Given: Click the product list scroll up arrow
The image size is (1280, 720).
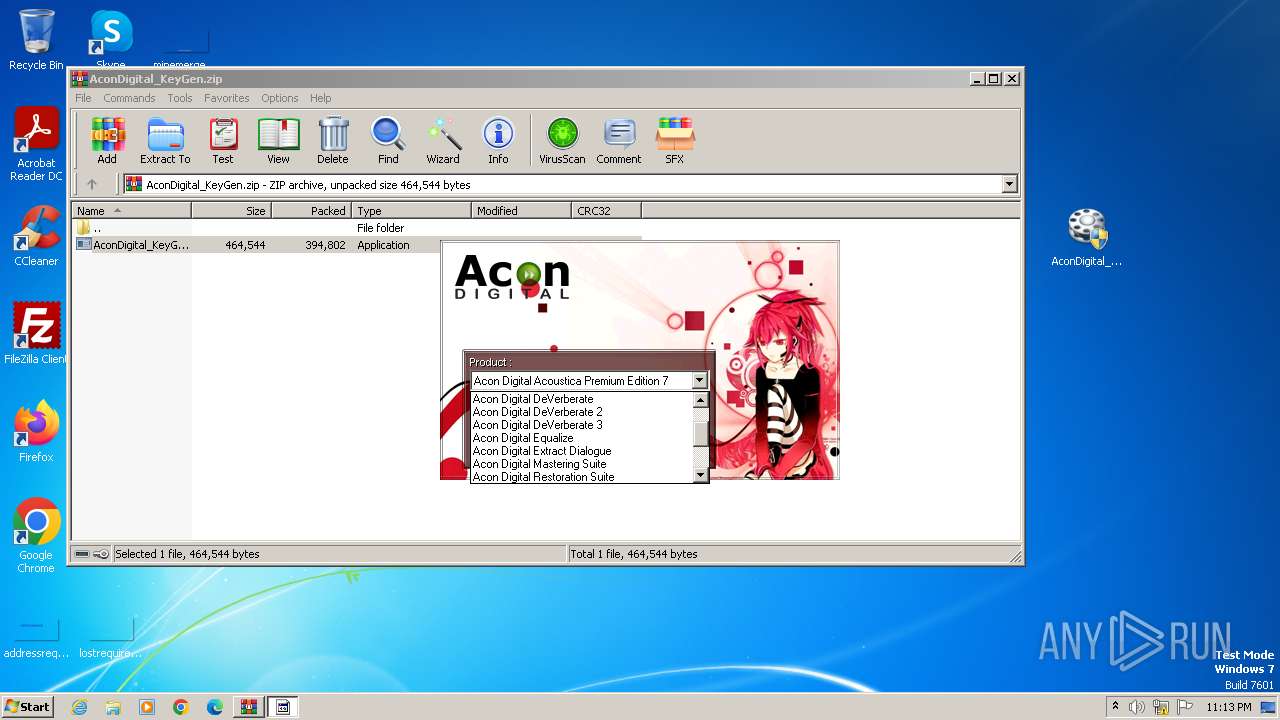Looking at the screenshot, I should (700, 400).
